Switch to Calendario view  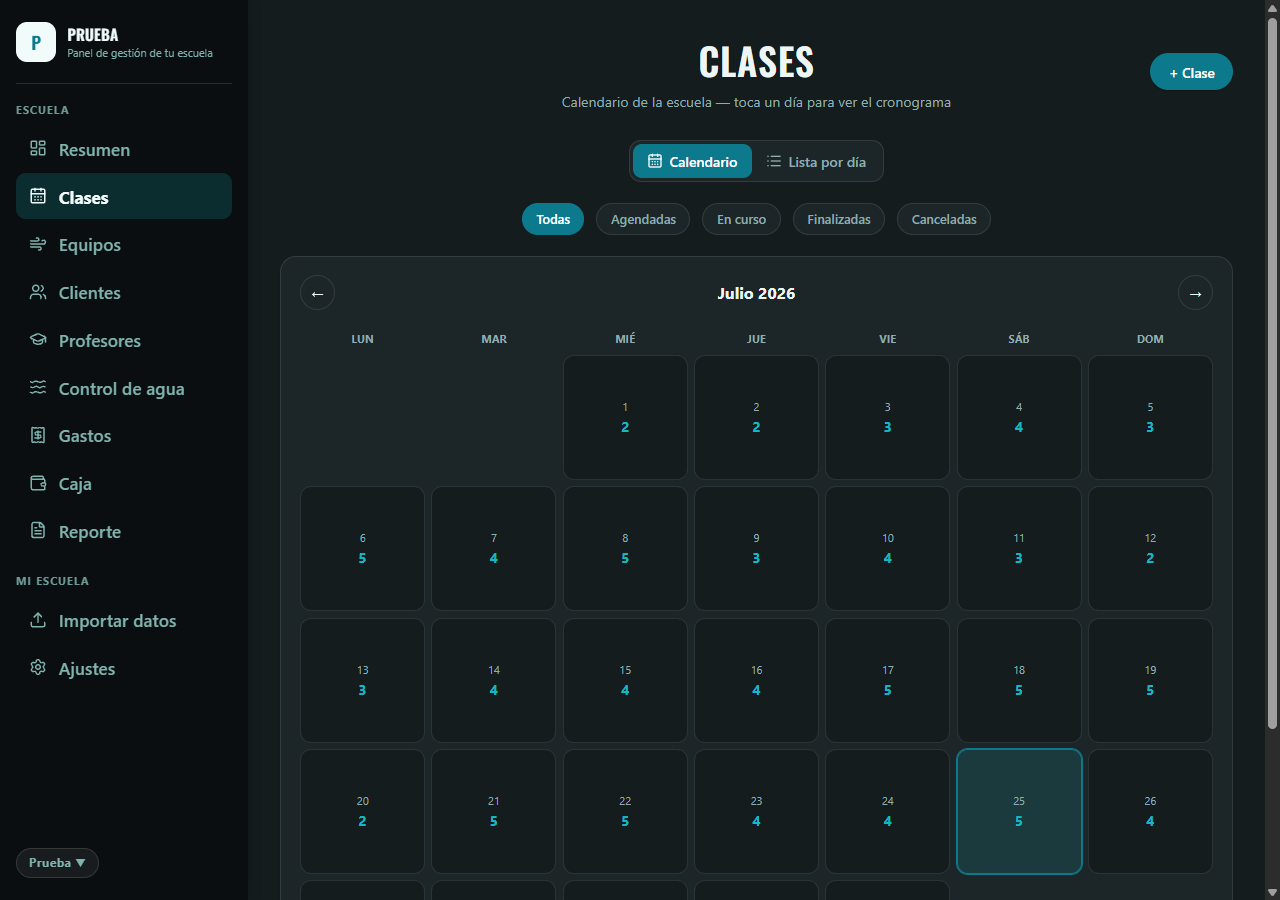[692, 161]
